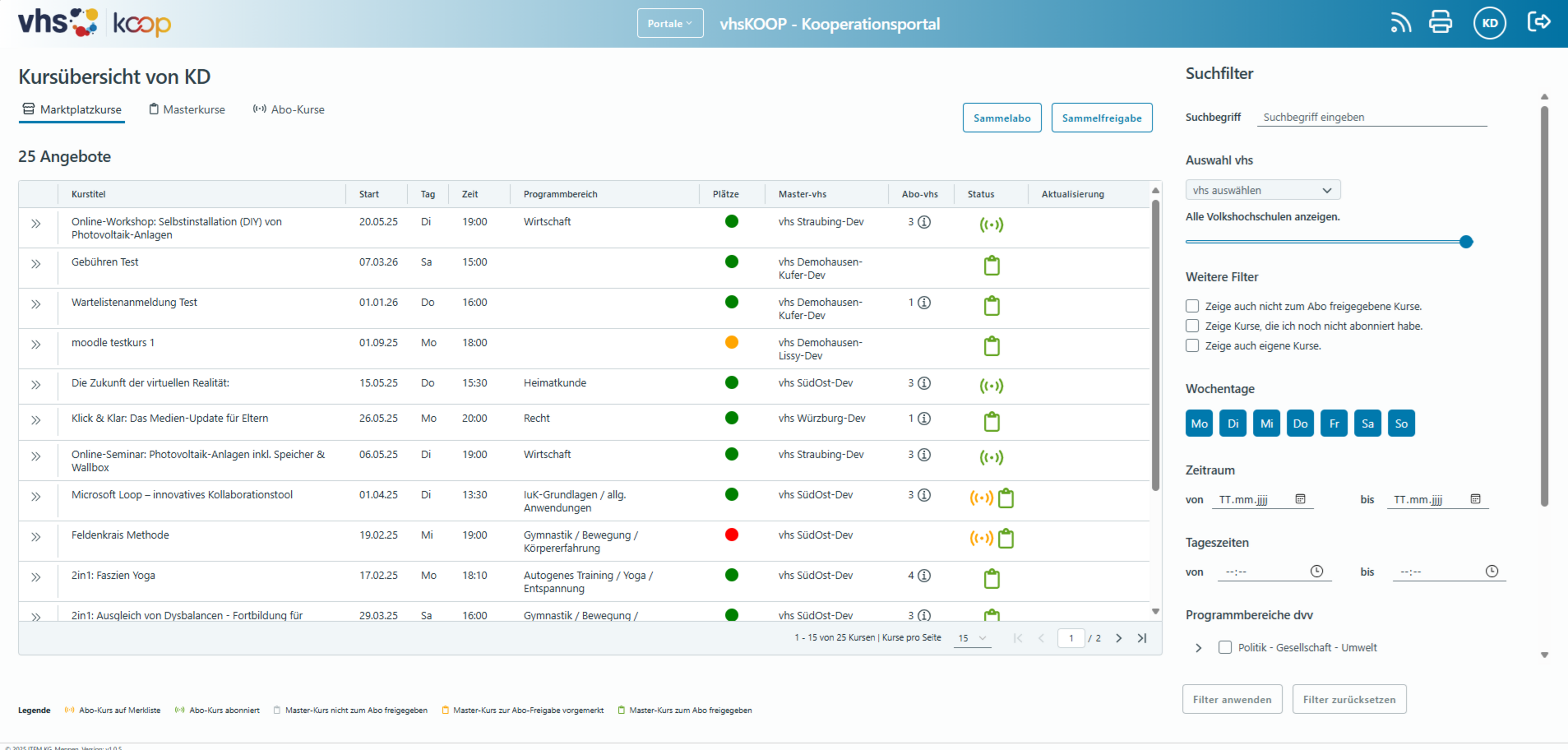Click abo broadcast status icon for Heimatkunde course
Image resolution: width=1568 pixels, height=750 pixels.
991,385
